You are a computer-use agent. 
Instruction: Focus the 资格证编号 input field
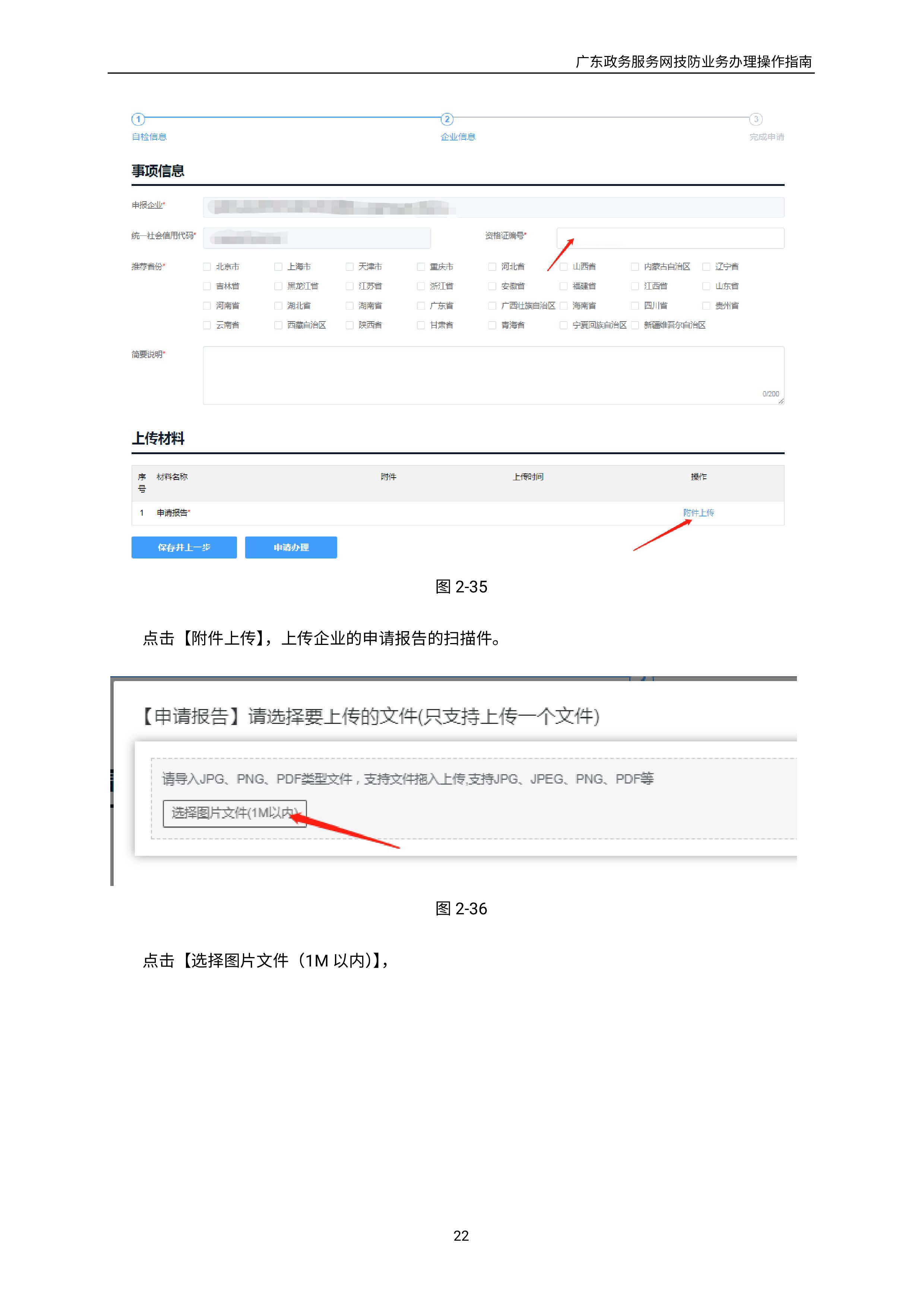670,238
